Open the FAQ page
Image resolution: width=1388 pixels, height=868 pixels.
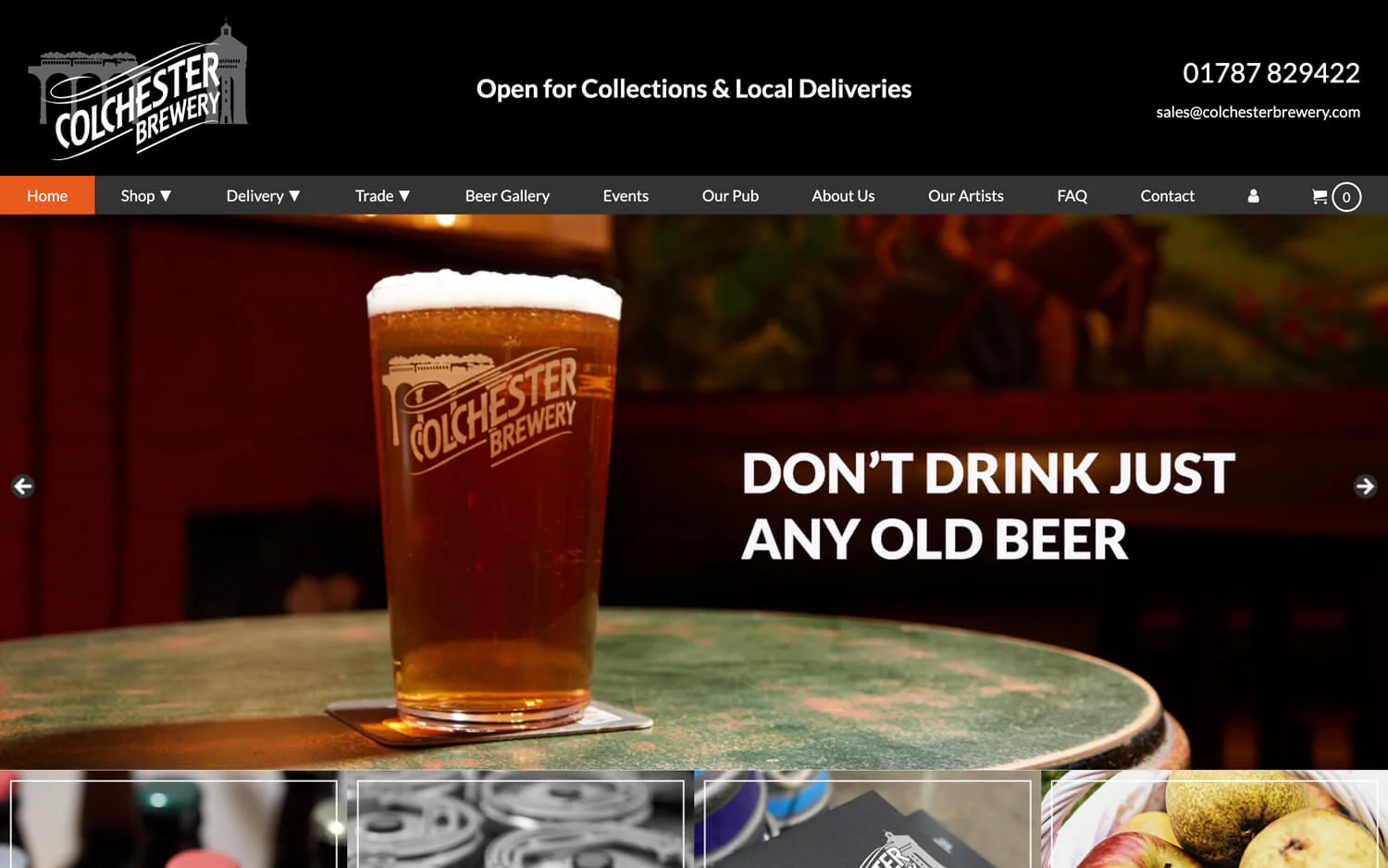click(1072, 195)
